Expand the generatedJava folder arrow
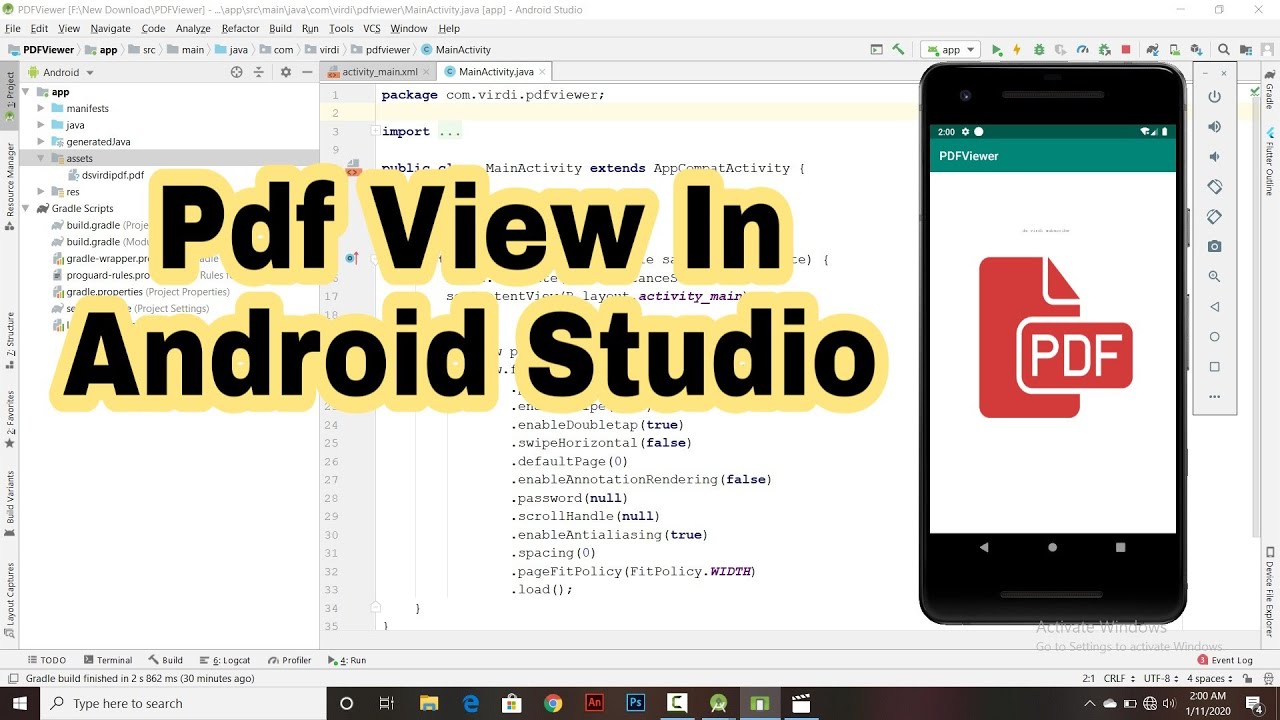Image resolution: width=1280 pixels, height=720 pixels. [x=41, y=142]
